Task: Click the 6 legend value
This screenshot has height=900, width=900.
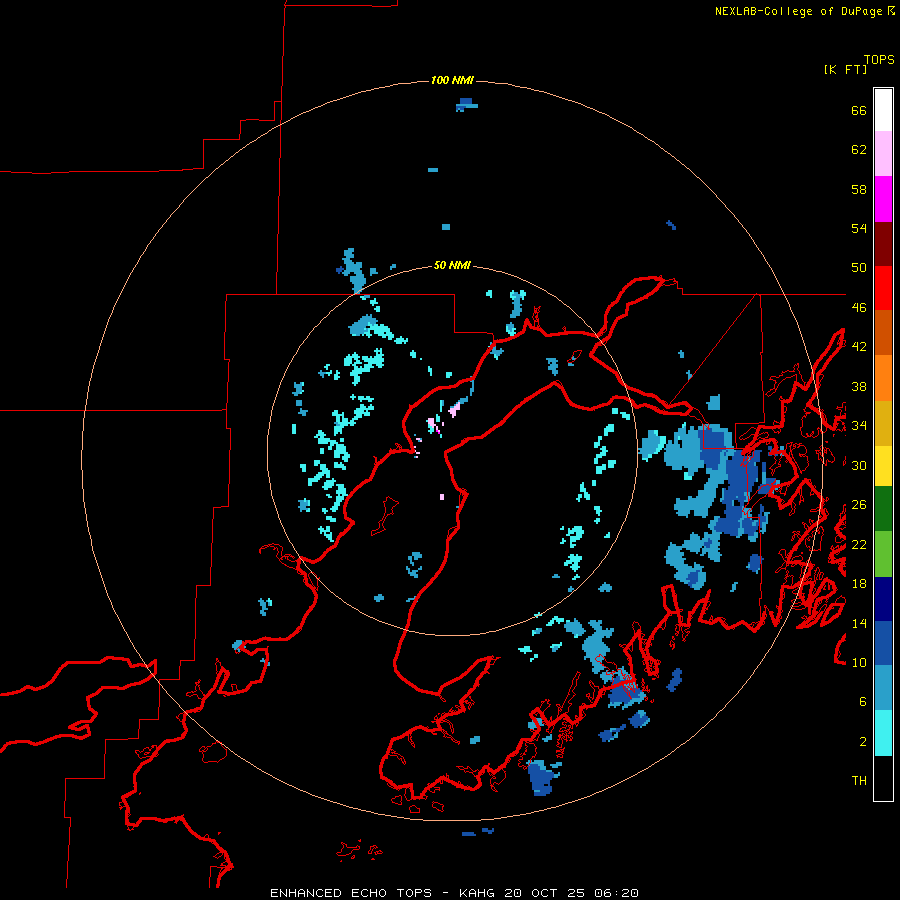Action: [x=863, y=702]
